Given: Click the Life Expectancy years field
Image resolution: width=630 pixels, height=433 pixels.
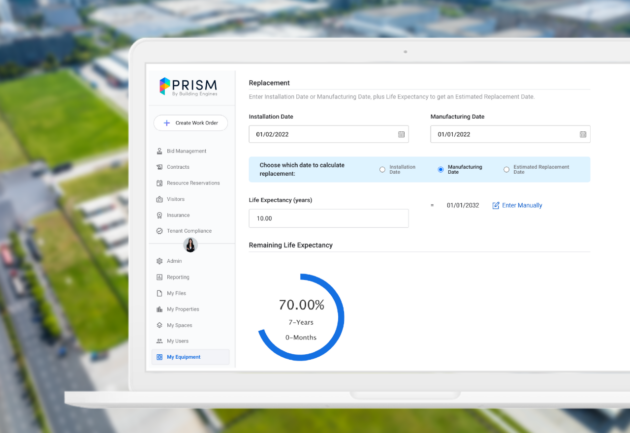Looking at the screenshot, I should pos(328,218).
